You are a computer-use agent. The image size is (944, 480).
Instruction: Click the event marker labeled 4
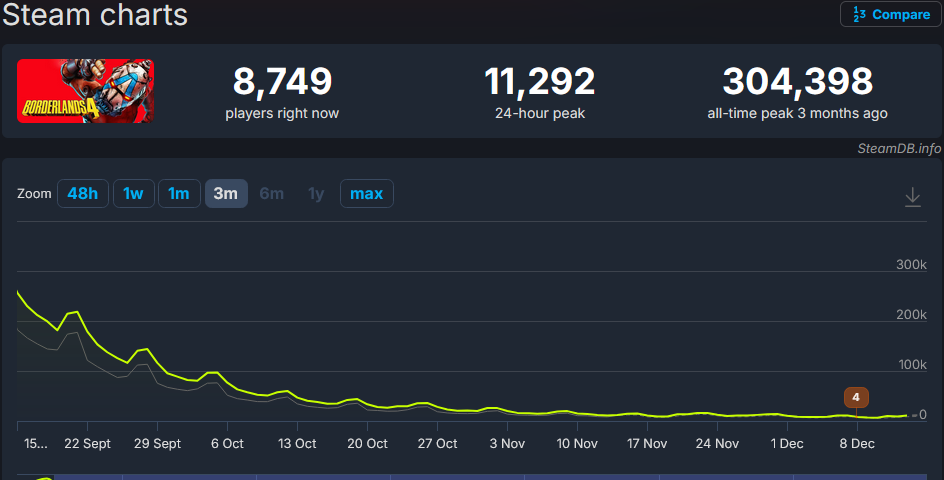click(856, 397)
